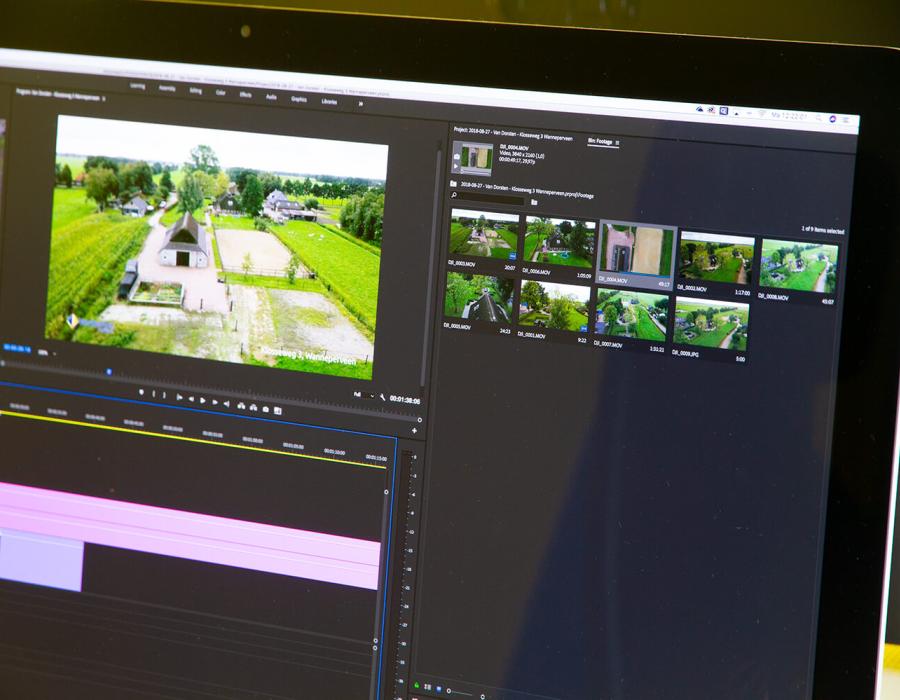Screen dimensions: 900x700
Task: Open the Siri icon in menu bar
Action: click(832, 119)
